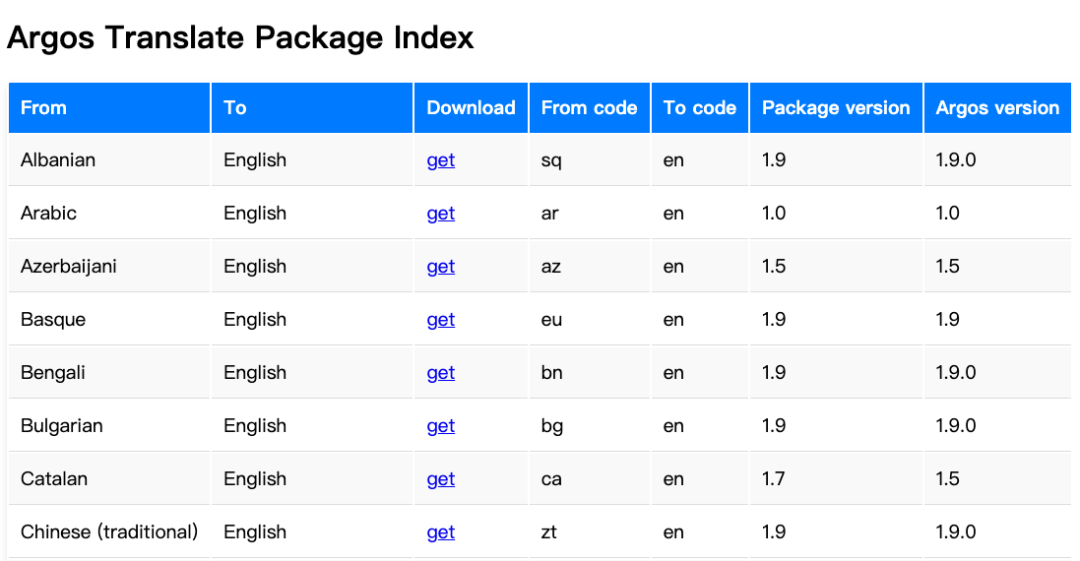The image size is (1080, 561).
Task: Get the Catalan to English package
Action: pyautogui.click(x=440, y=478)
